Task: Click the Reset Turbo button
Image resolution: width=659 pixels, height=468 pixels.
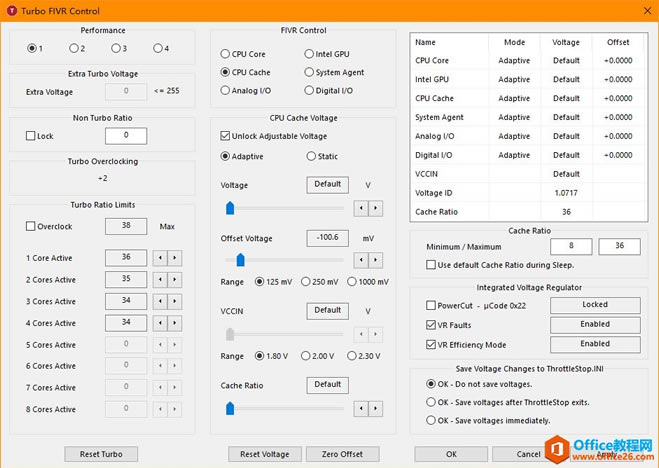Action: pyautogui.click(x=101, y=454)
